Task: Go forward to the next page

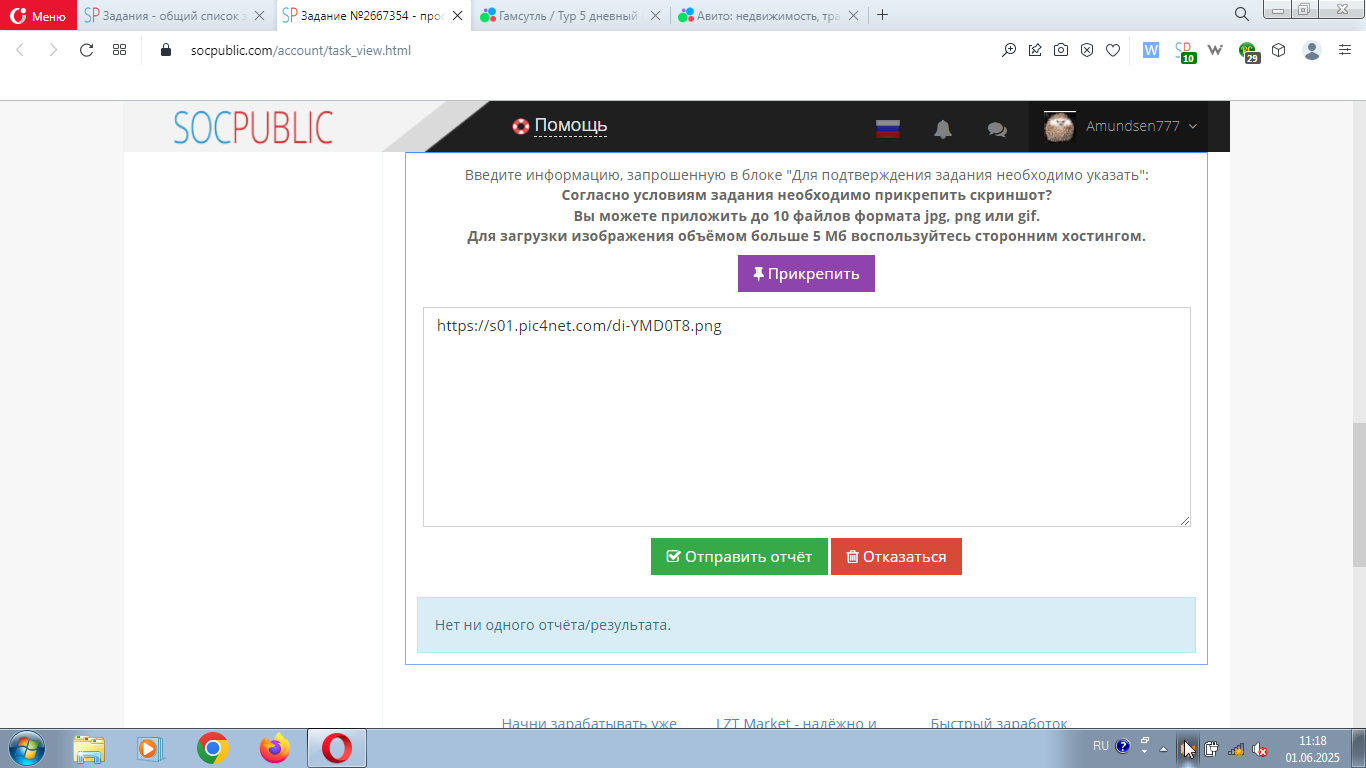Action: [53, 50]
